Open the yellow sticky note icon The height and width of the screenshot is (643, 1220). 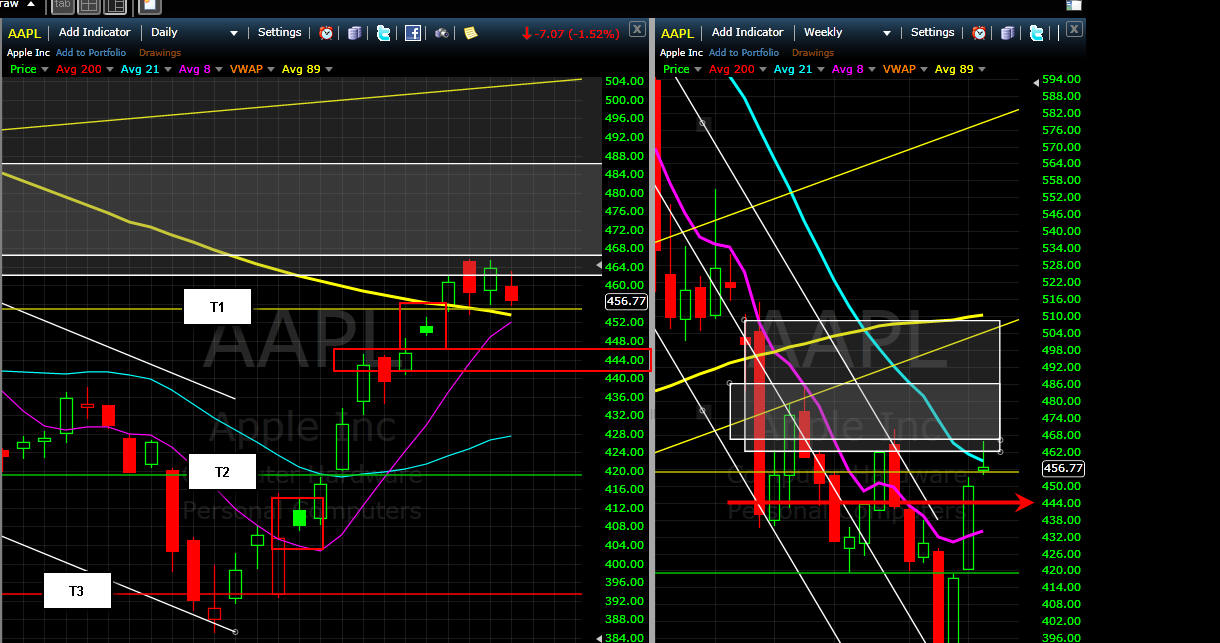click(470, 33)
